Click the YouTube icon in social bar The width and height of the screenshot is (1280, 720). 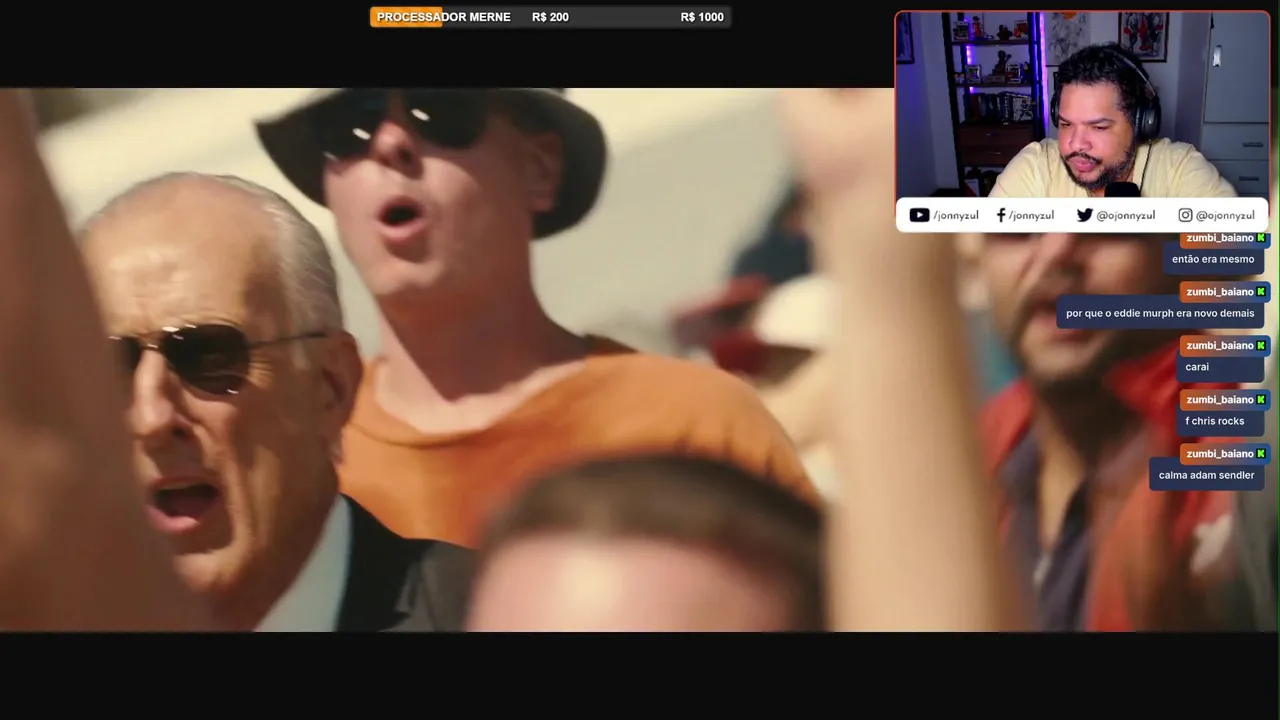919,215
